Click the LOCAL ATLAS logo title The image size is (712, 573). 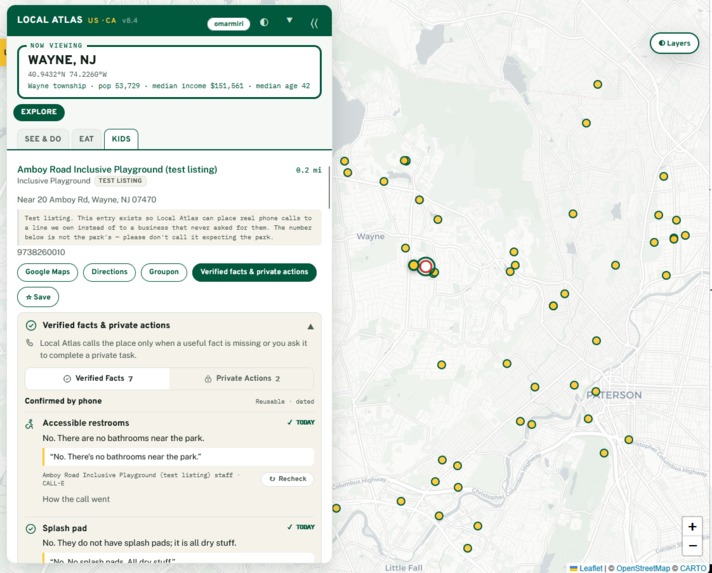(50, 20)
